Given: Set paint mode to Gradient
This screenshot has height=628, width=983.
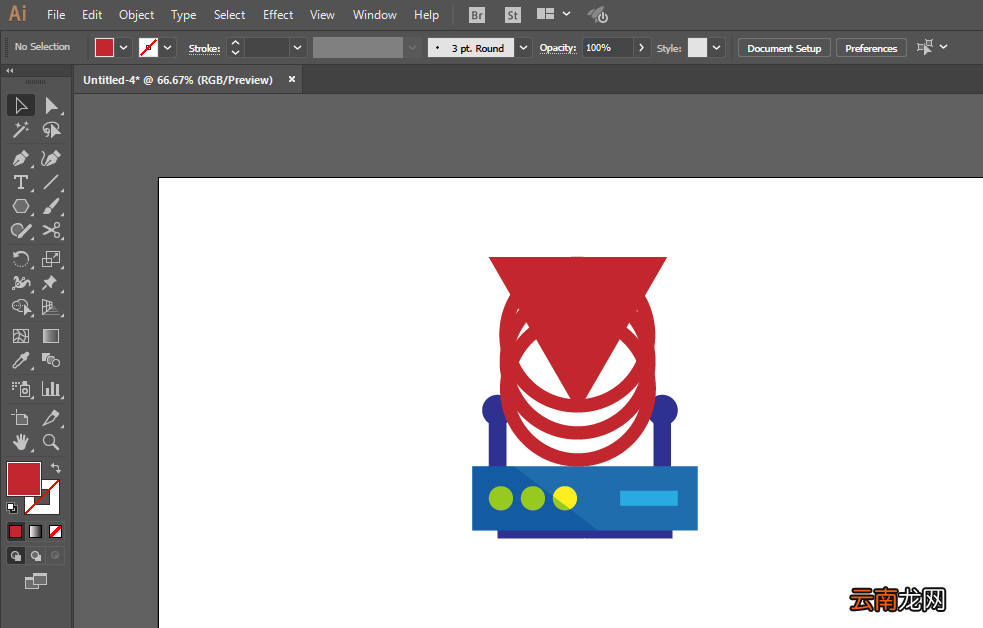Looking at the screenshot, I should click(x=36, y=531).
